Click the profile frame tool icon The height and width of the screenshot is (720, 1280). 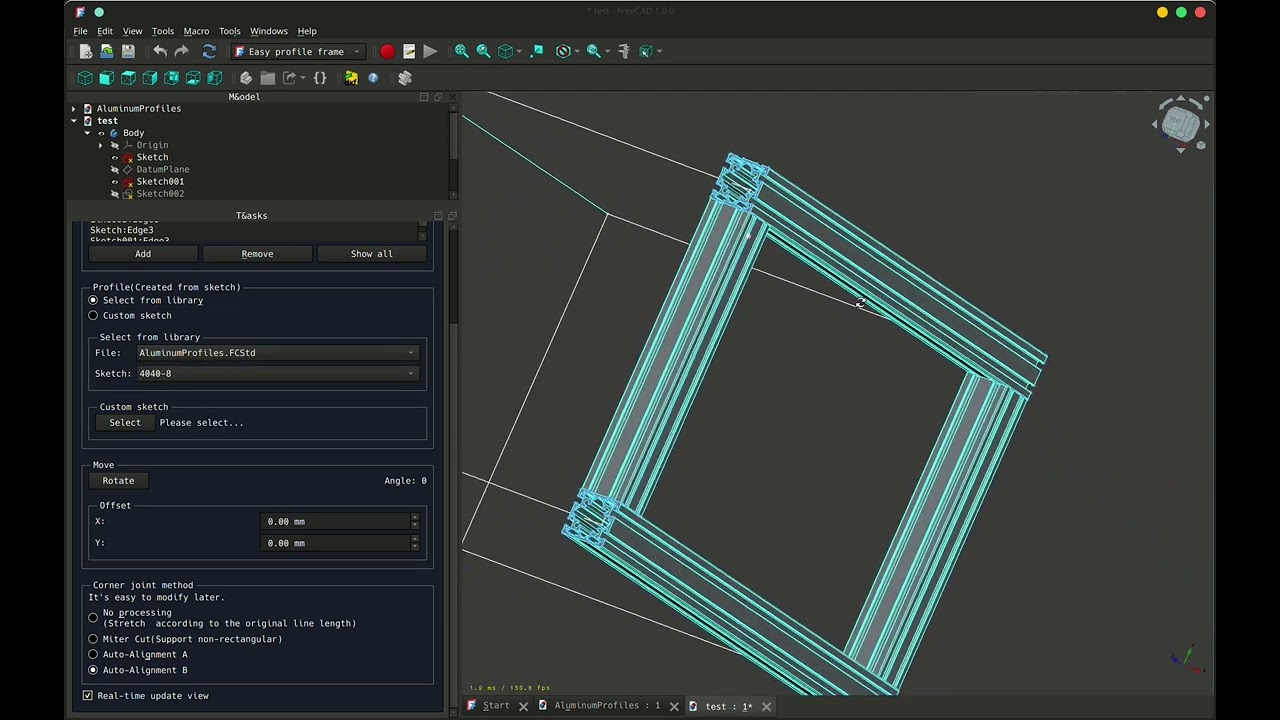tap(405, 78)
